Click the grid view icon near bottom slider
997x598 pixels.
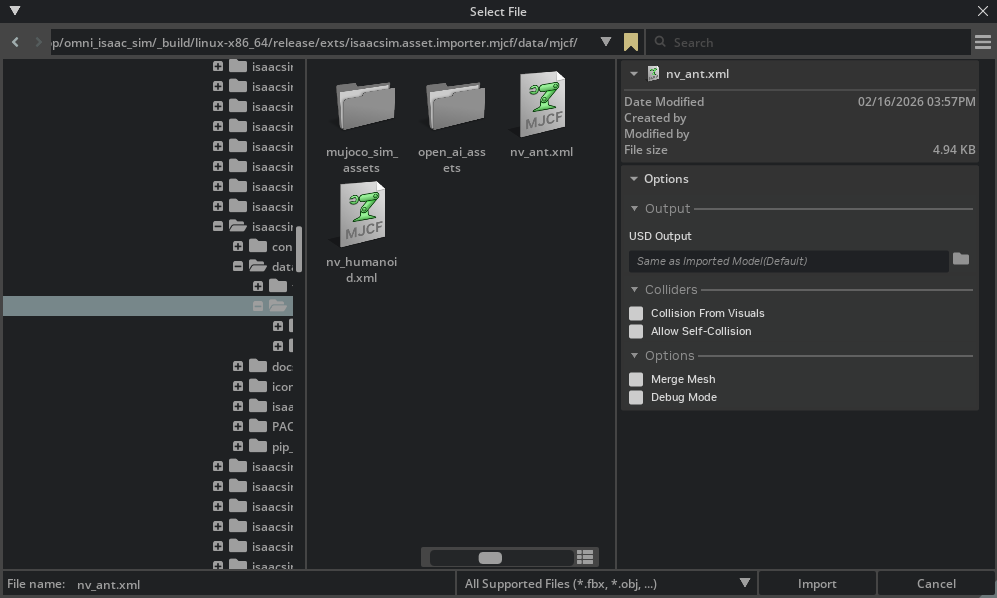(585, 557)
